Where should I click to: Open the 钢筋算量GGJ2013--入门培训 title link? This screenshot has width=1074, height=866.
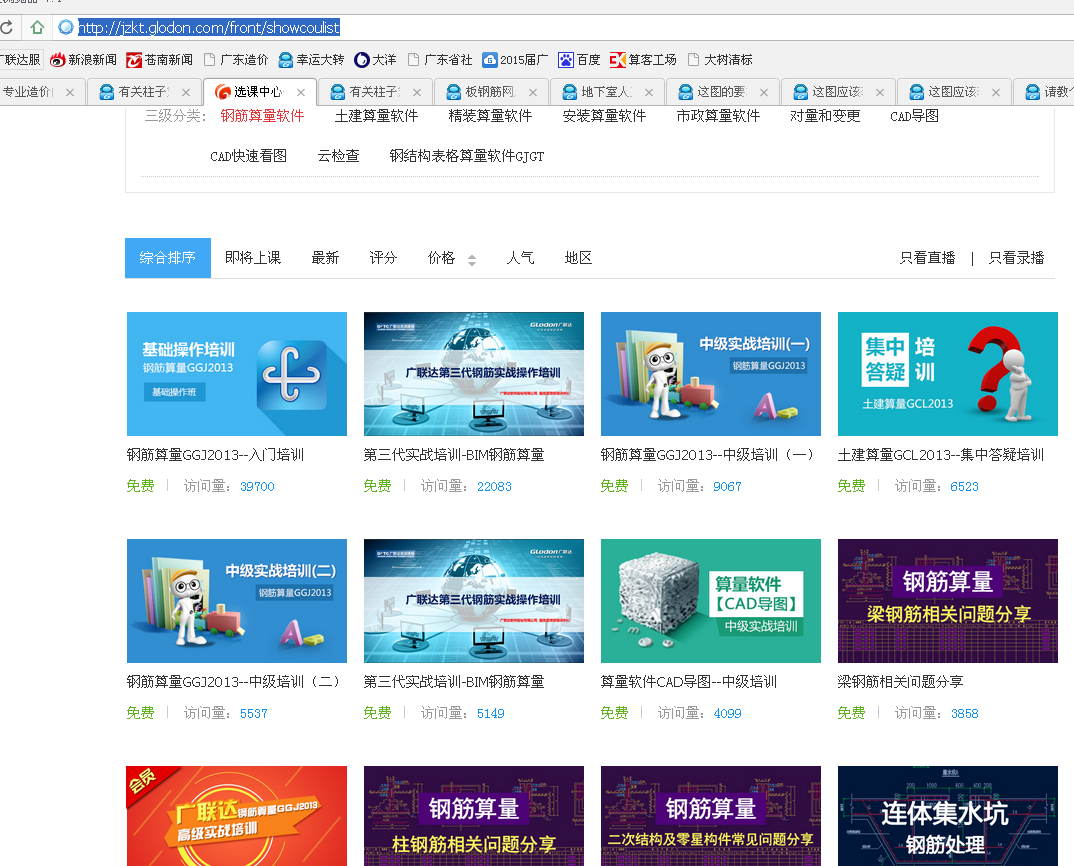(x=215, y=455)
